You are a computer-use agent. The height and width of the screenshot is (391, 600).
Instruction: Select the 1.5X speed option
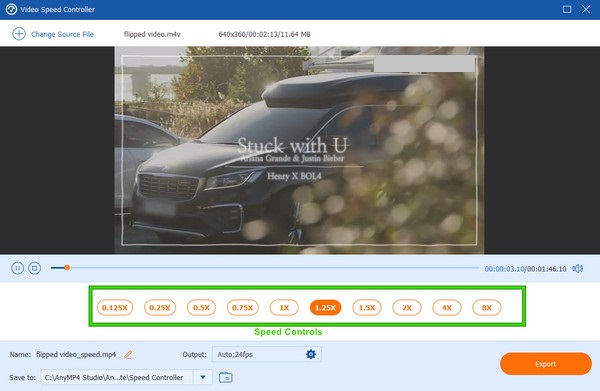tap(367, 308)
